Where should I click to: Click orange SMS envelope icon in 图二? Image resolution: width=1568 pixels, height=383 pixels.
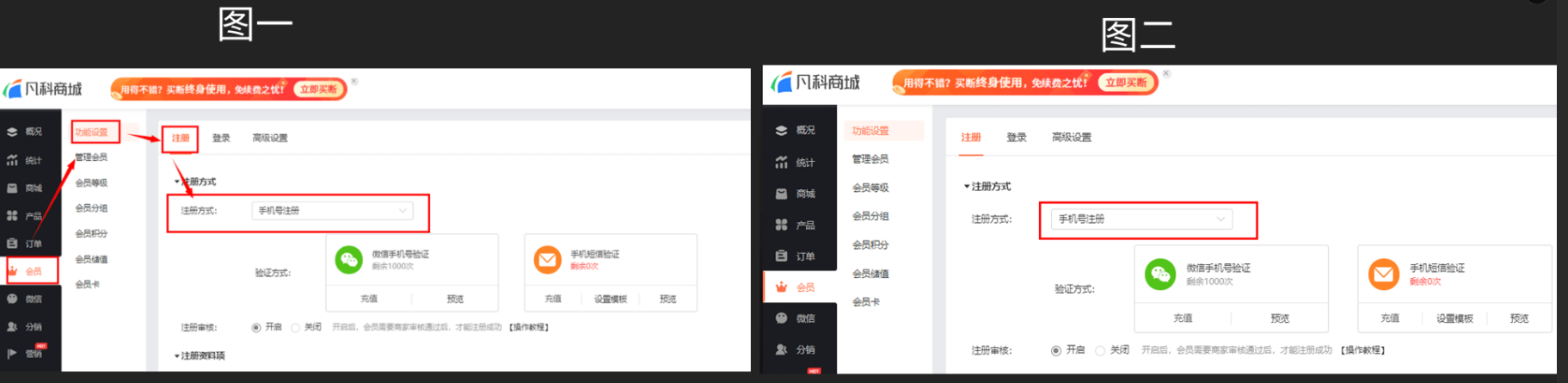point(1383,275)
